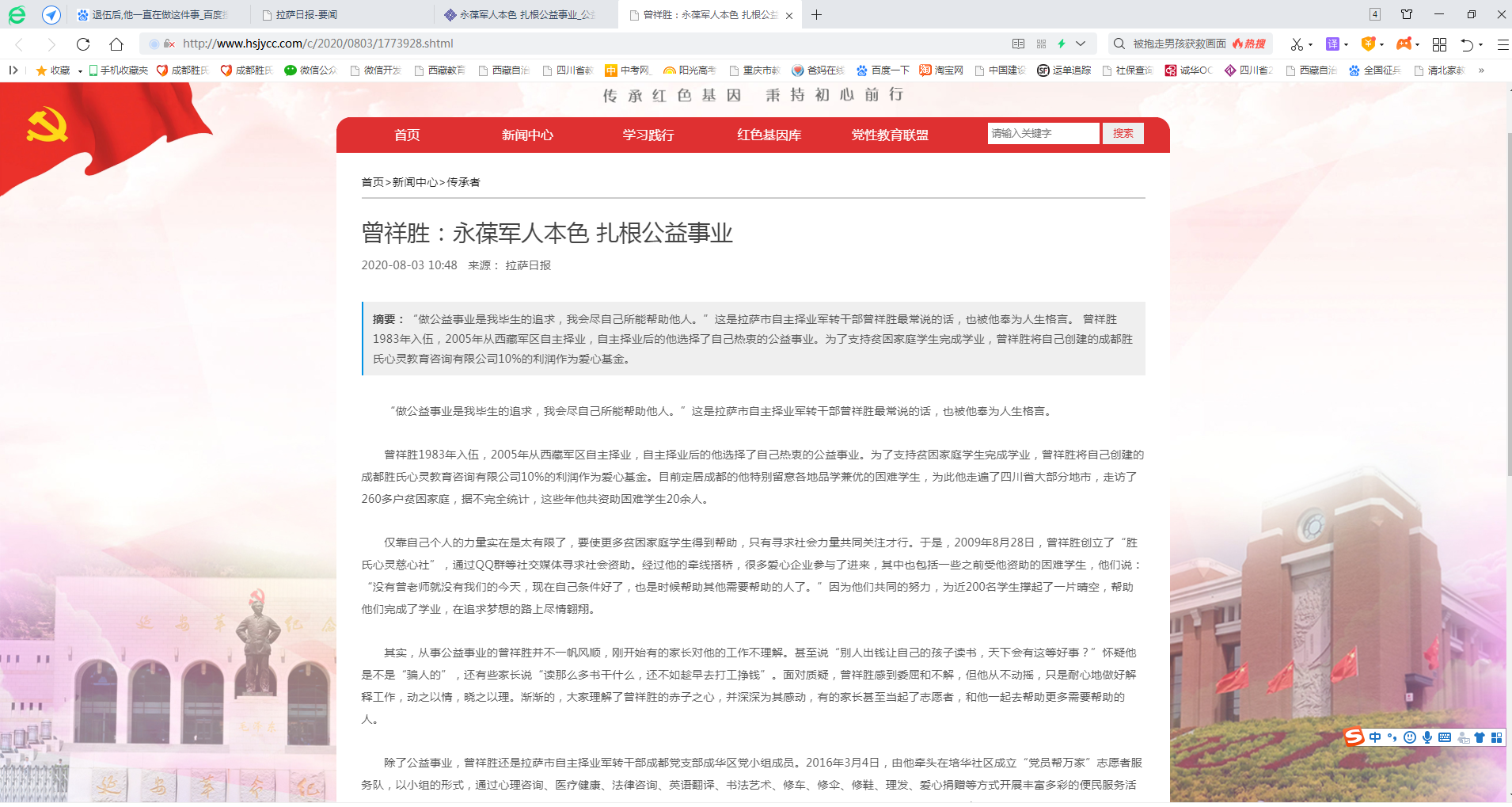Image resolution: width=1512 pixels, height=807 pixels.
Task: Click the 传承者 breadcrumb link
Action: 463,182
